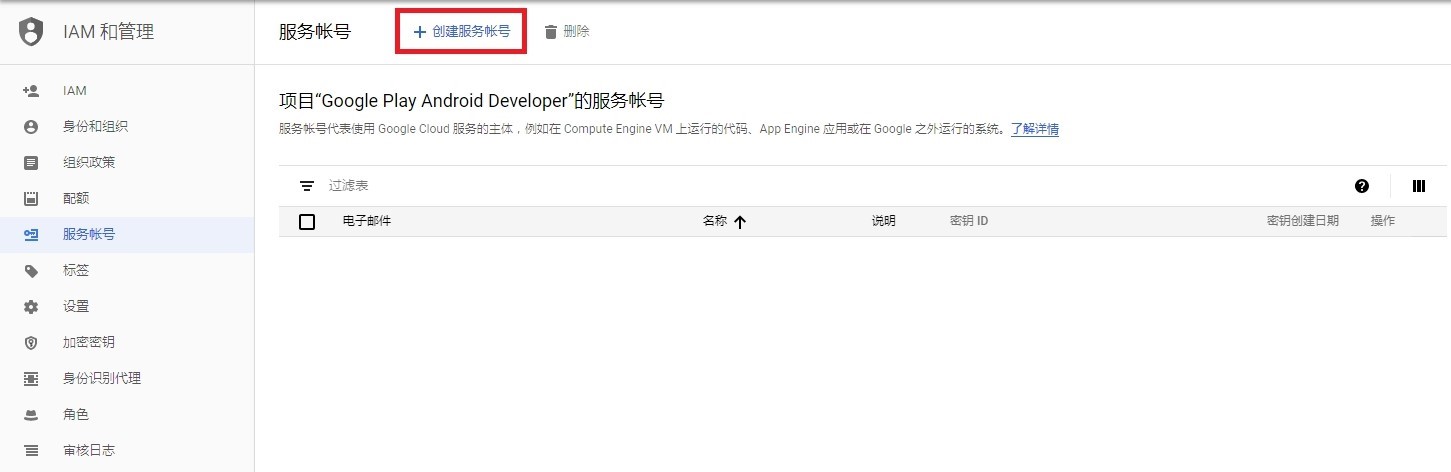
Task: Click the 说明 column header
Action: (x=883, y=221)
